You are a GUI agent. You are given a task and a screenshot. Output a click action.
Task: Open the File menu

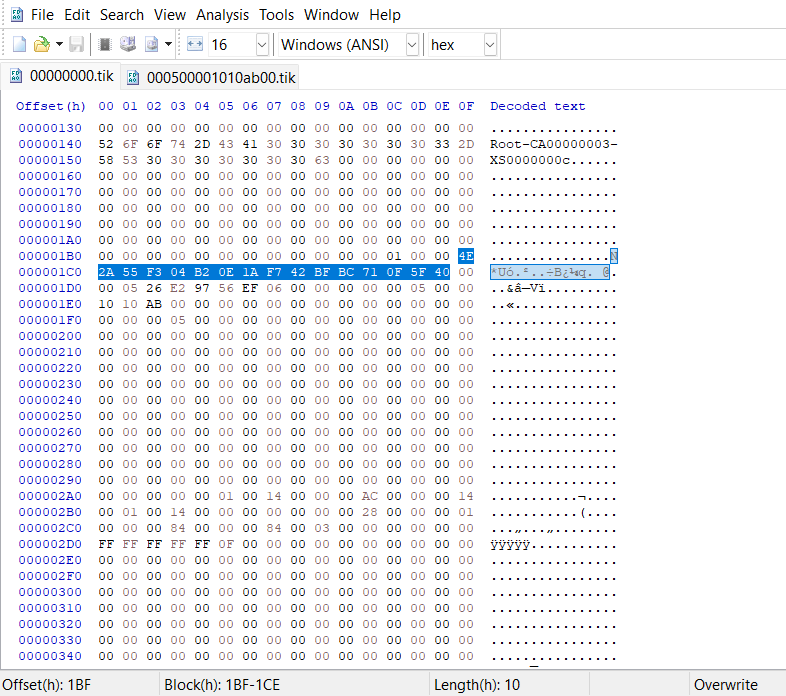click(42, 15)
